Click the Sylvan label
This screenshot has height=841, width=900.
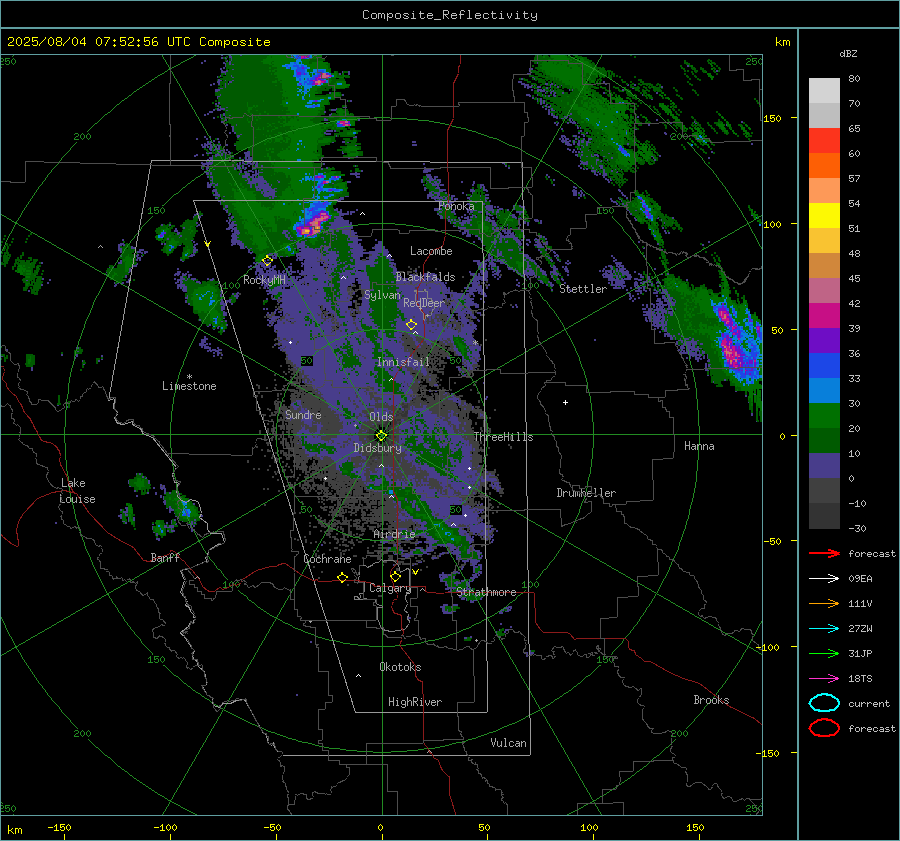382,295
